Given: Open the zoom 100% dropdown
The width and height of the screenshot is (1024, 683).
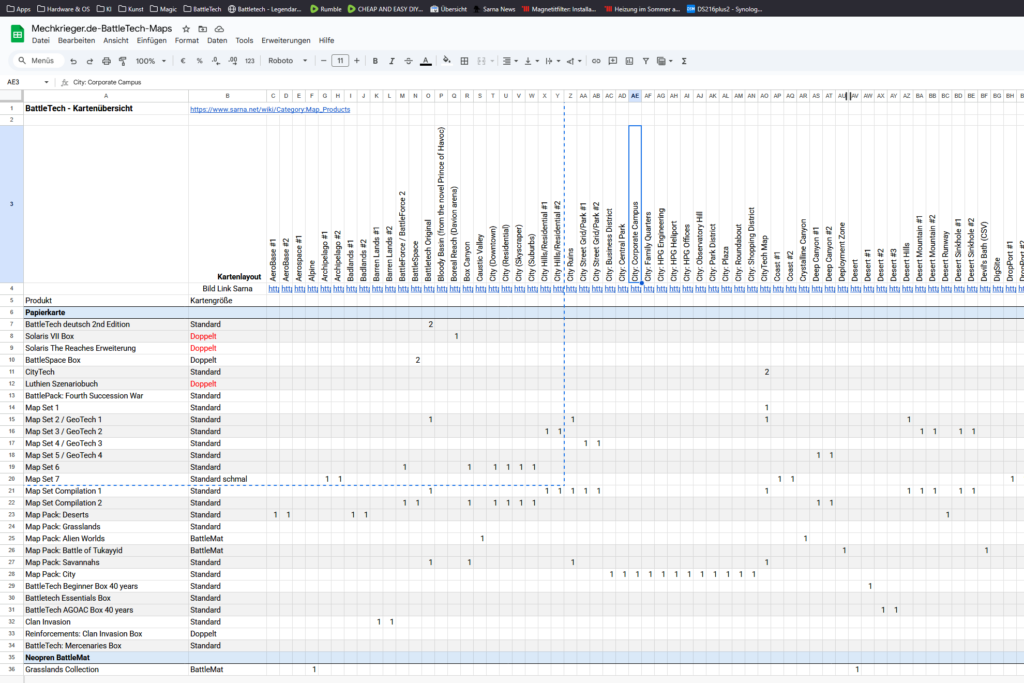Looking at the screenshot, I should click(x=151, y=61).
